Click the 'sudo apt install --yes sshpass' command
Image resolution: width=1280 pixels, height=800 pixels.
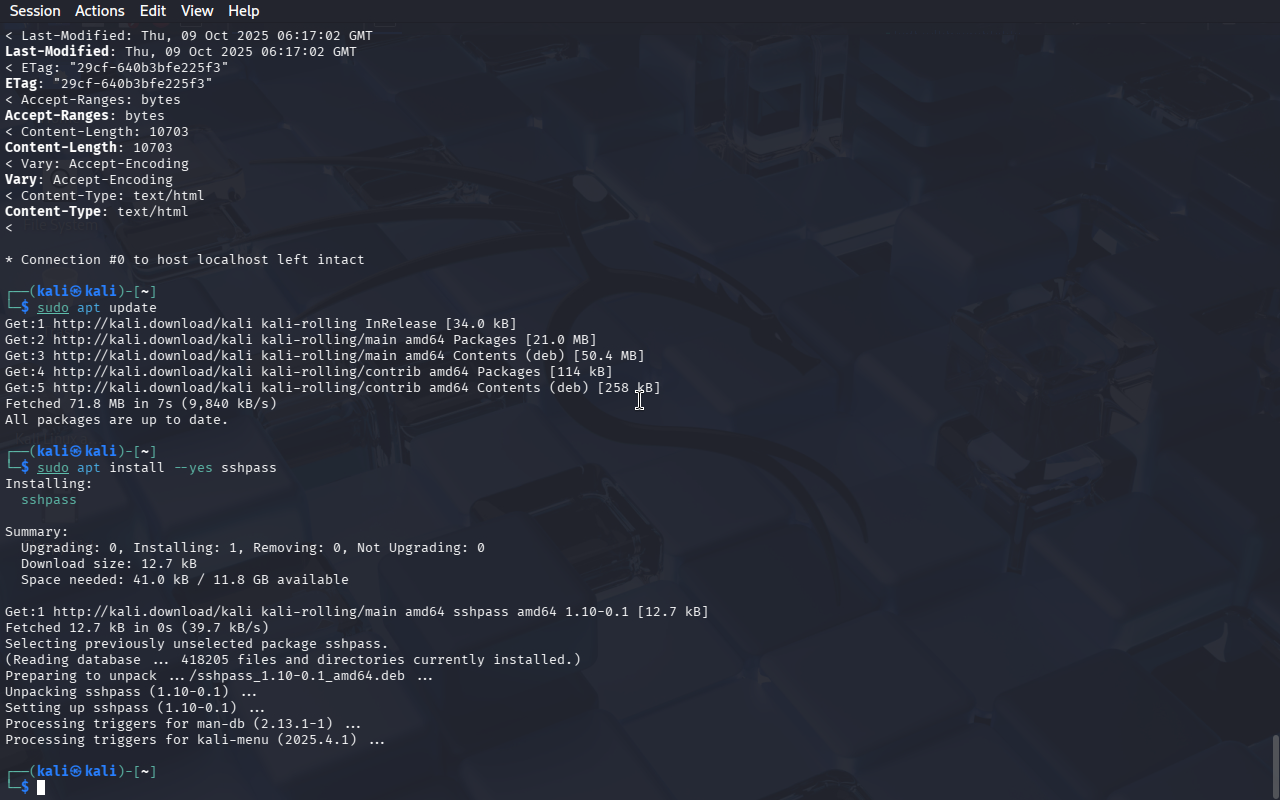point(157,468)
